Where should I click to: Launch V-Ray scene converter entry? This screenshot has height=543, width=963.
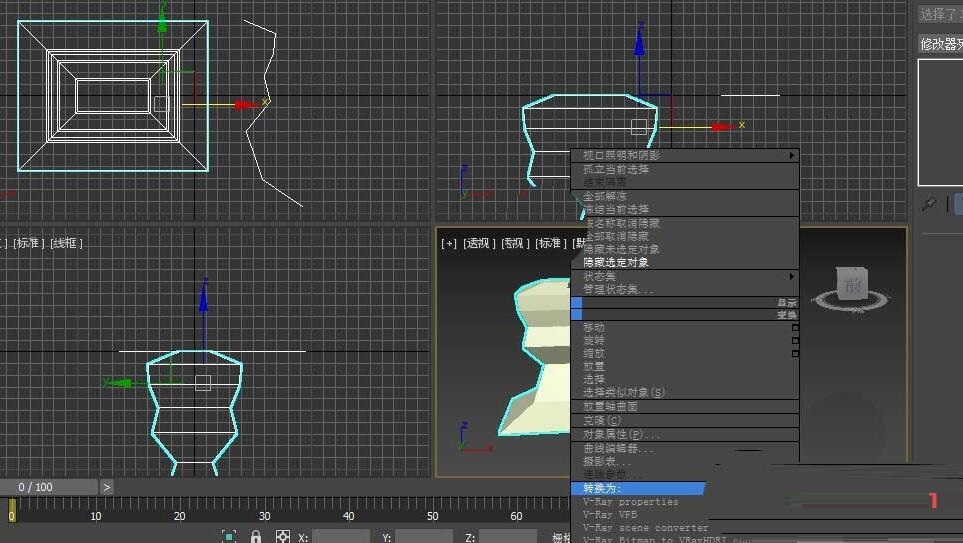(x=645, y=528)
